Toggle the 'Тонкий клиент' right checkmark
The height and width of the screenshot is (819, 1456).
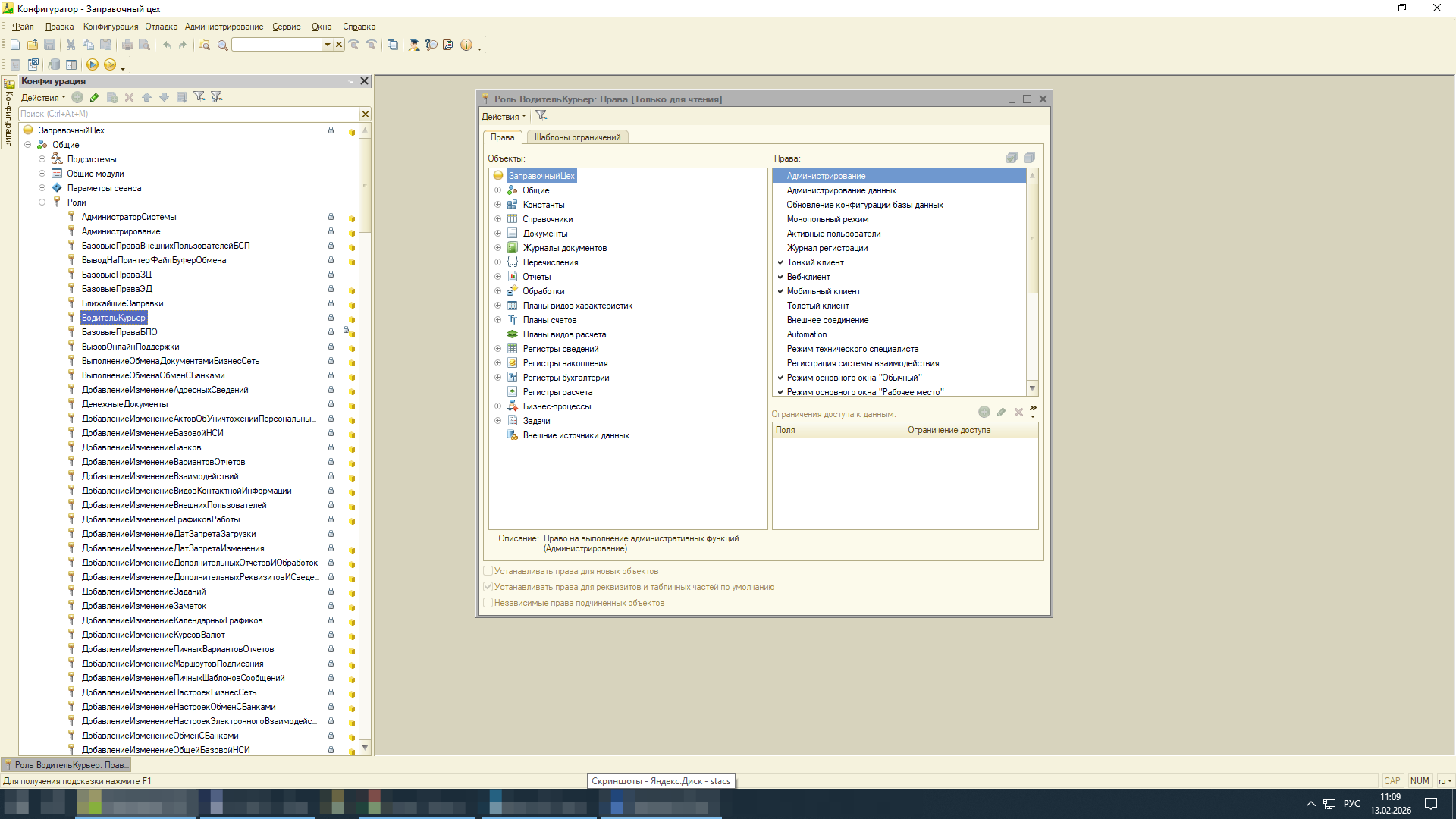pos(780,262)
